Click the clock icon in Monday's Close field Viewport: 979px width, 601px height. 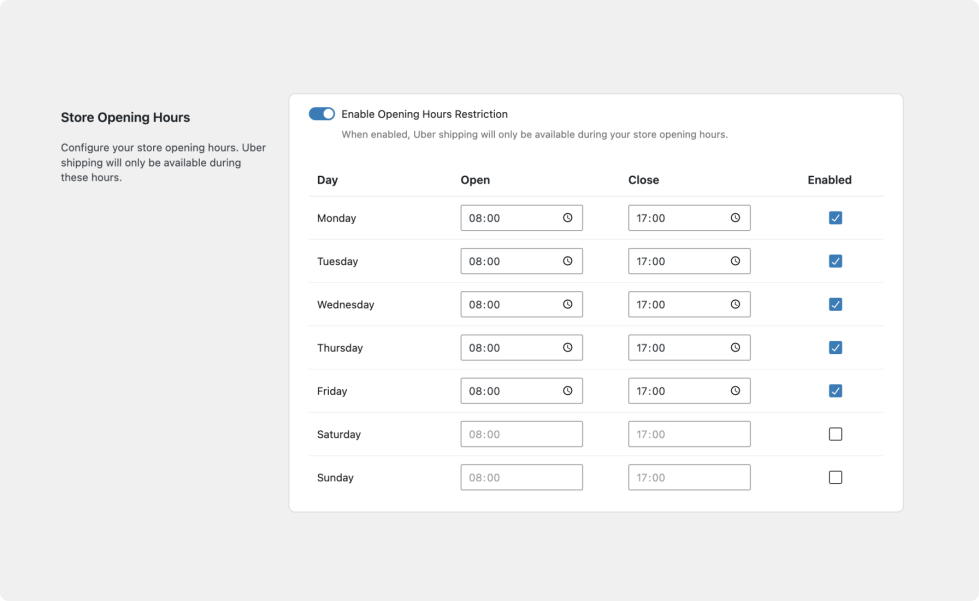pos(735,218)
